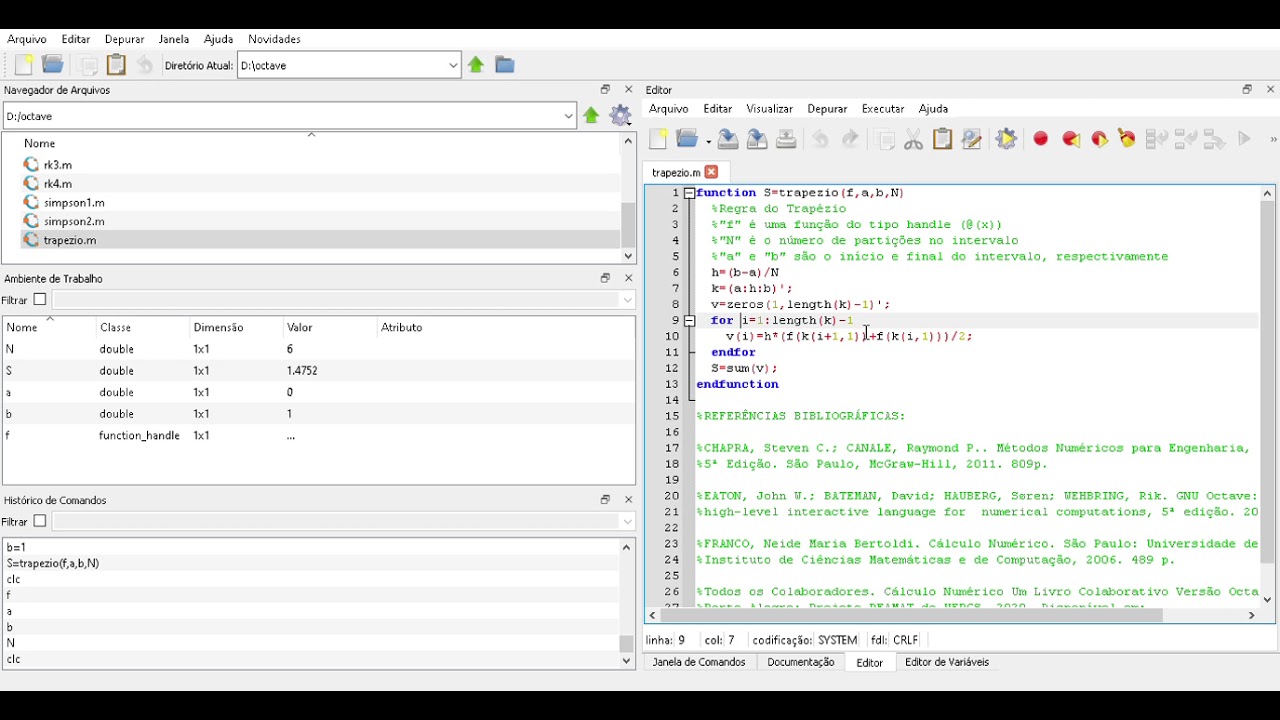This screenshot has width=1280, height=720.
Task: Expand the Diretório Atual dropdown
Action: 453,66
